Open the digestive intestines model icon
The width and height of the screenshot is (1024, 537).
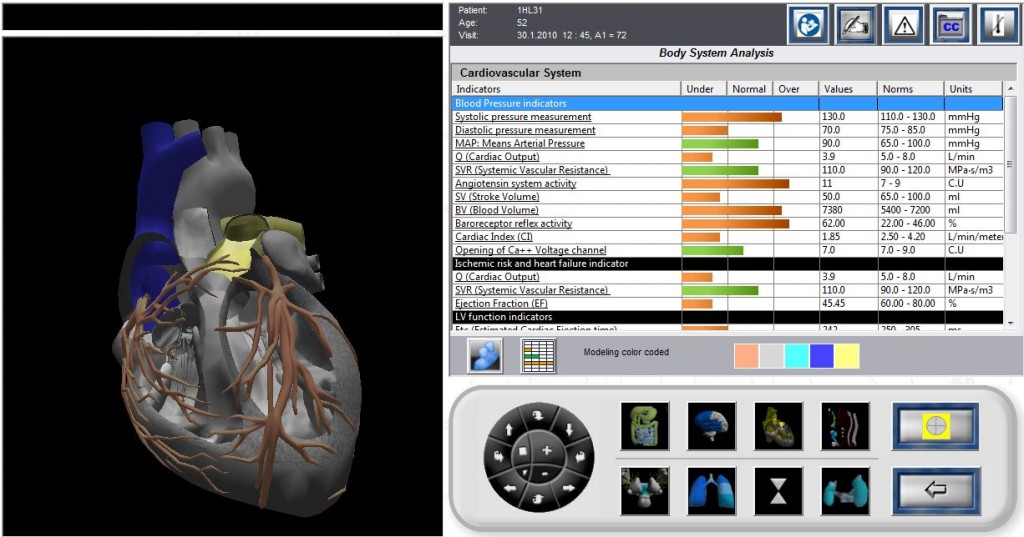[644, 426]
